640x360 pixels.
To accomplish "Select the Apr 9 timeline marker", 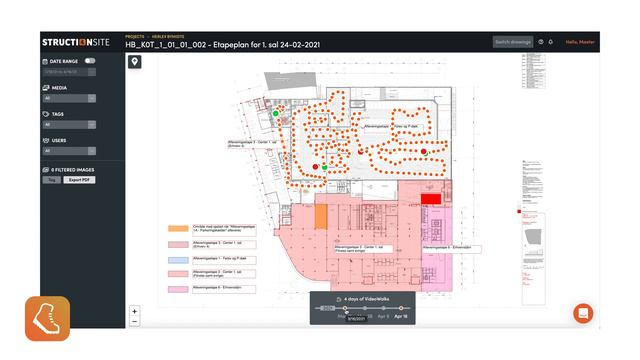I will point(383,309).
